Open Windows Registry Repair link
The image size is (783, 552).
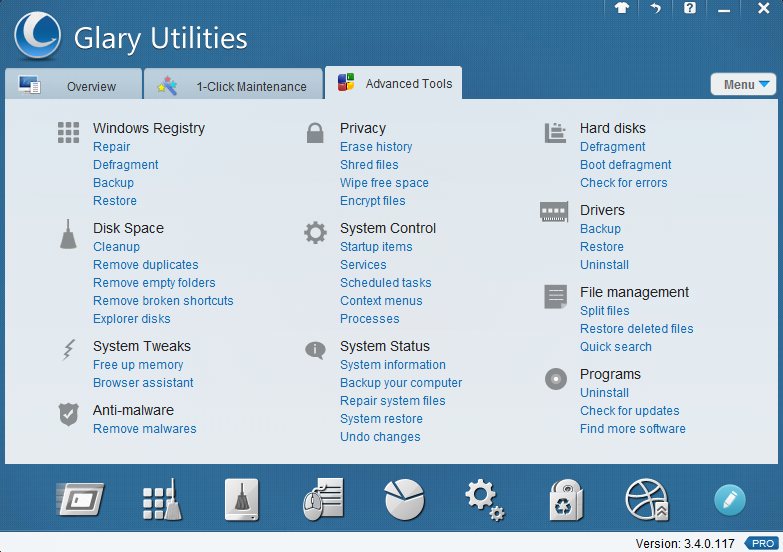[111, 147]
